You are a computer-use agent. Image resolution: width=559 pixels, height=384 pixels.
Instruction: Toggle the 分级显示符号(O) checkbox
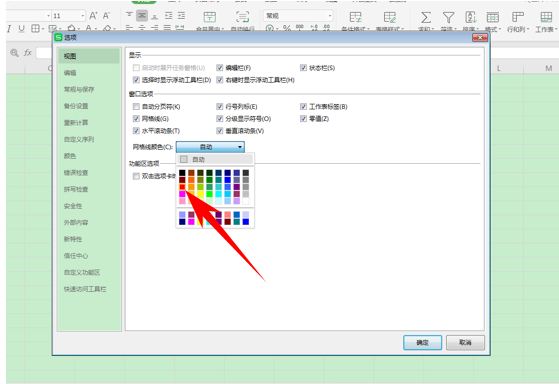[x=220, y=119]
